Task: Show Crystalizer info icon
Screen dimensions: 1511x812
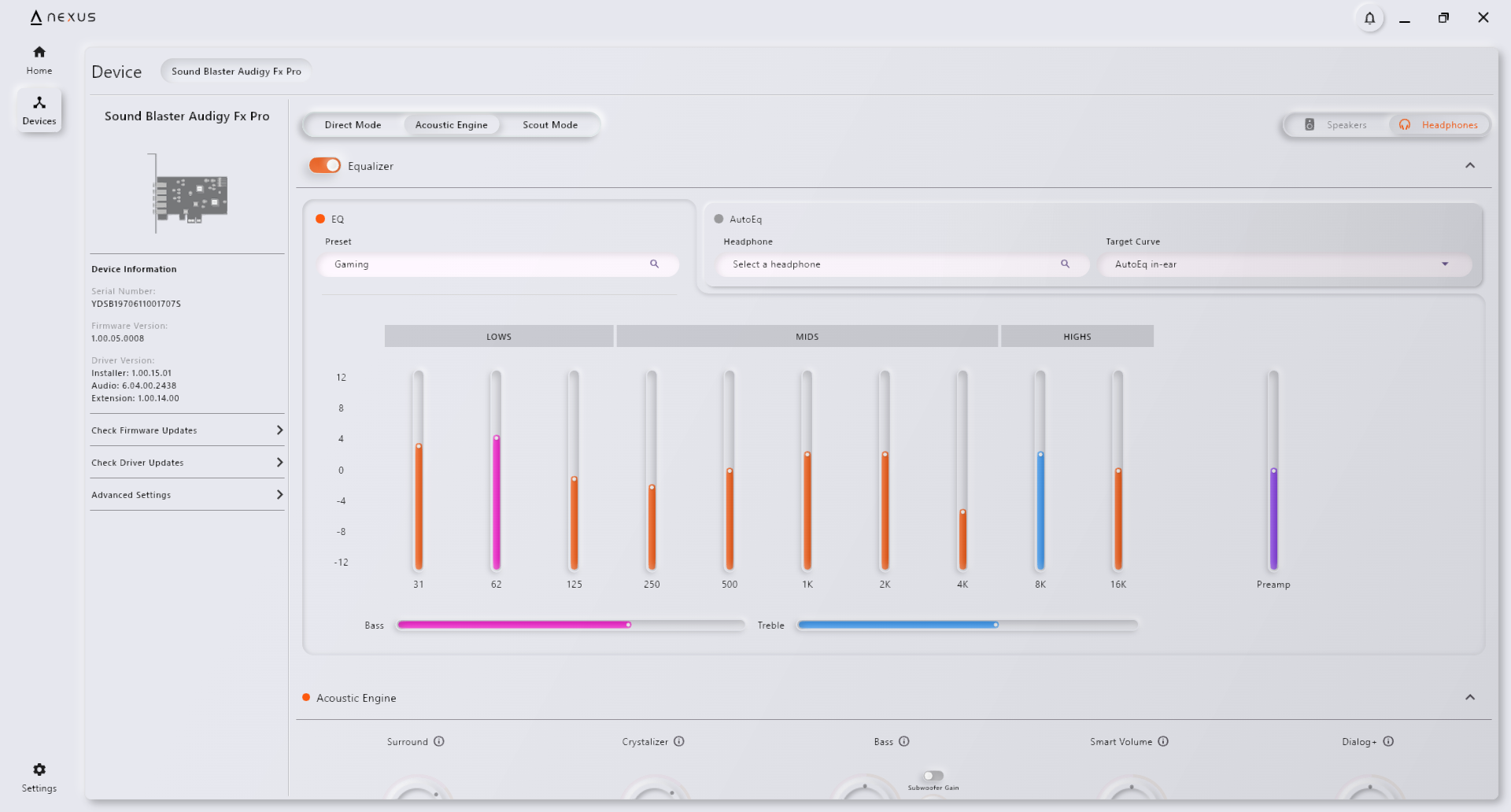Action: coord(679,741)
